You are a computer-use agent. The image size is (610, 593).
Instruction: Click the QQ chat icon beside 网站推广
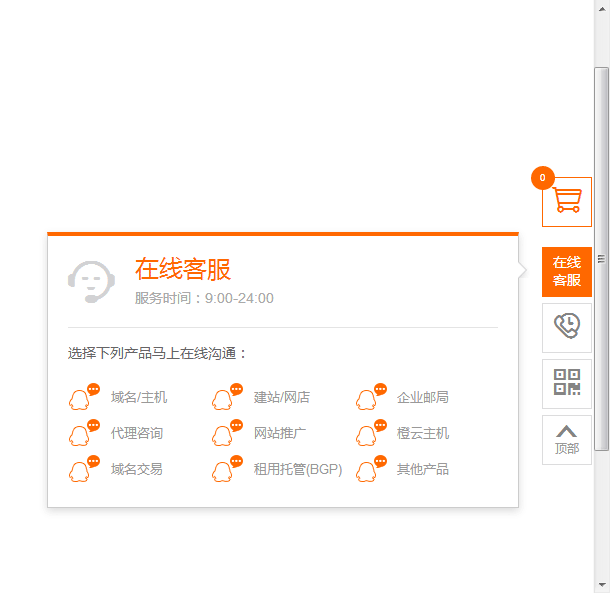coord(228,432)
